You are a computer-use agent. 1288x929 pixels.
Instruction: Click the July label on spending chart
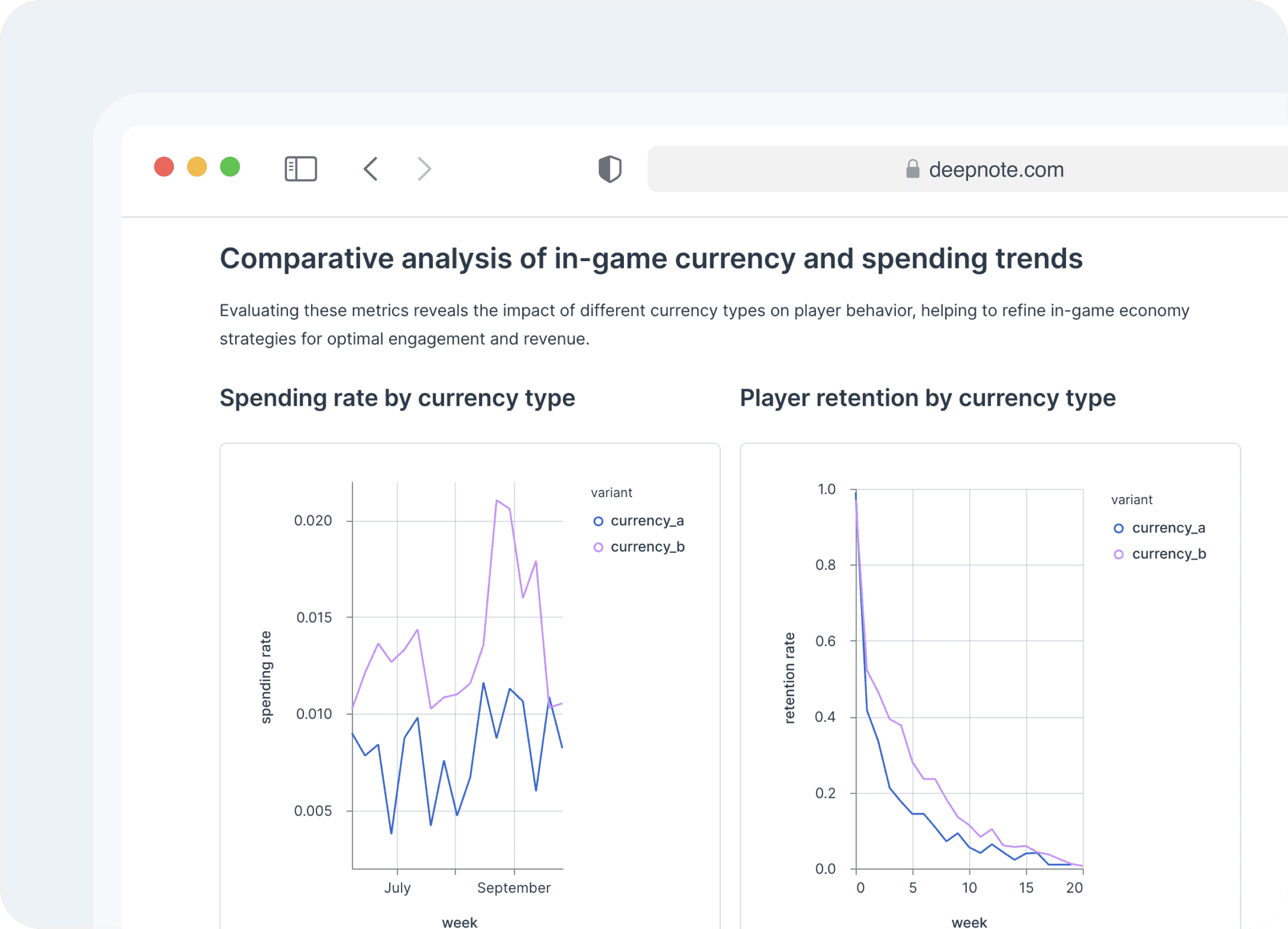397,888
